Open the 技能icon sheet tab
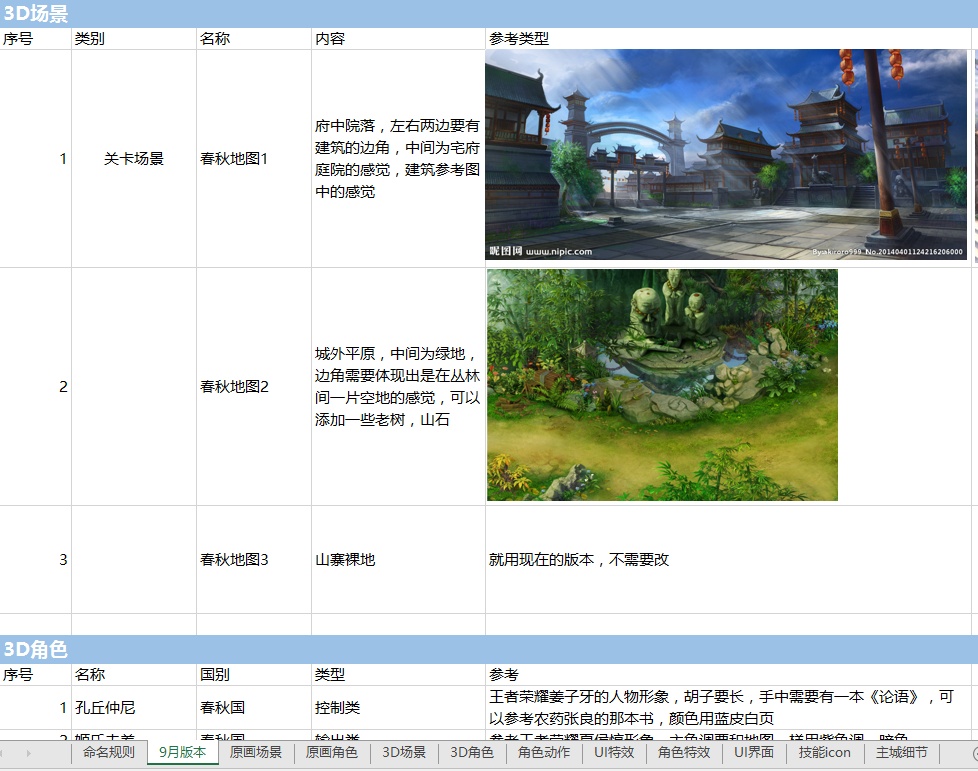Viewport: 978px width, 771px height. (825, 752)
